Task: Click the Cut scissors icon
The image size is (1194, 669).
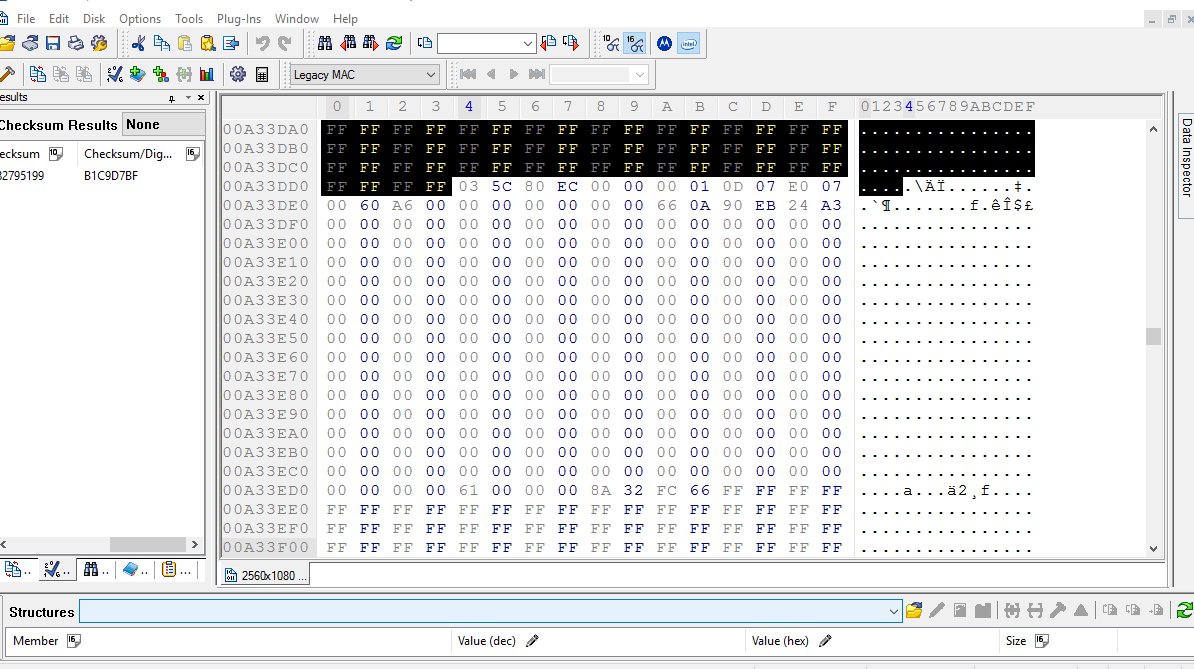Action: coord(138,43)
